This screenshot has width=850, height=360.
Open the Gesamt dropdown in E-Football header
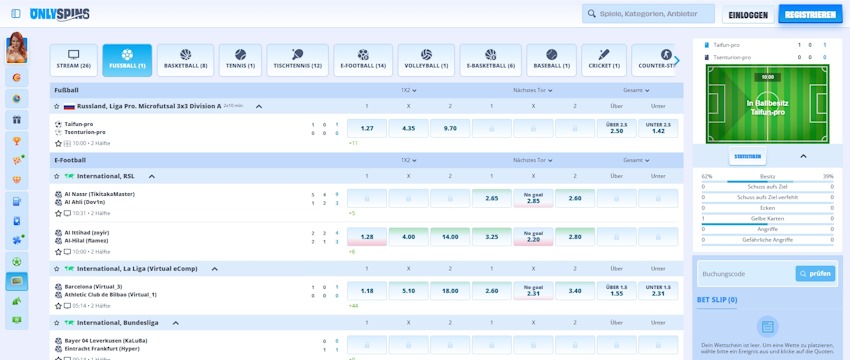[x=636, y=160]
